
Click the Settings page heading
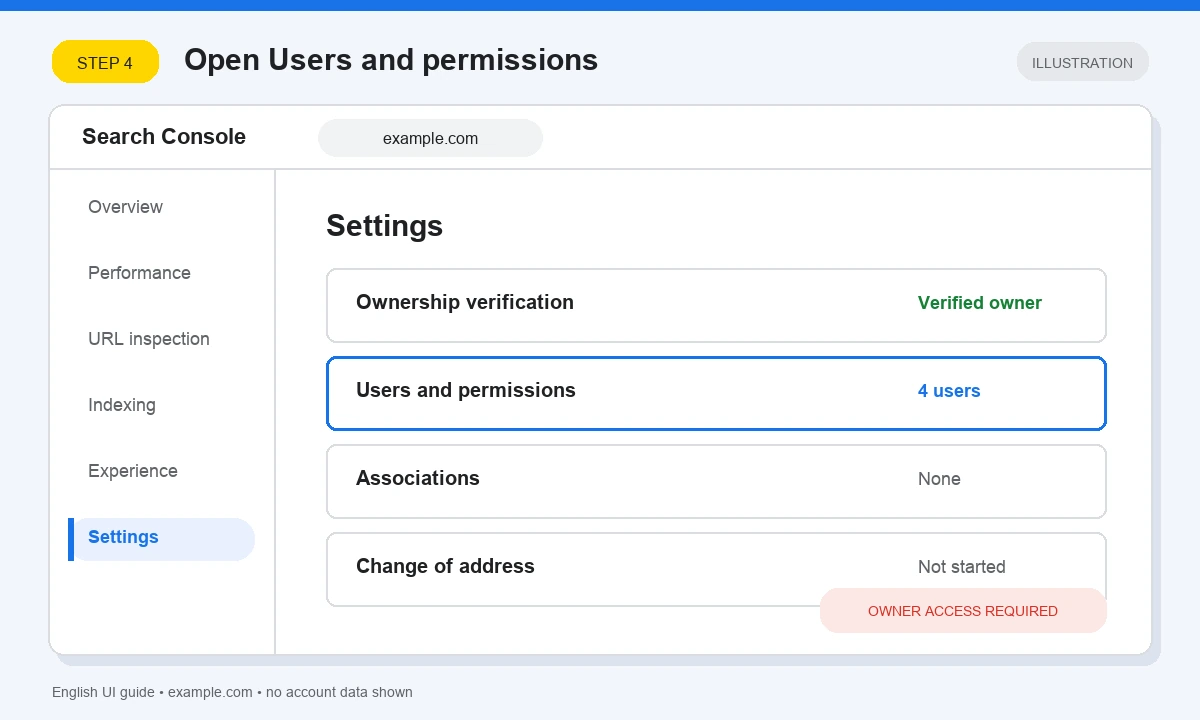pos(385,226)
